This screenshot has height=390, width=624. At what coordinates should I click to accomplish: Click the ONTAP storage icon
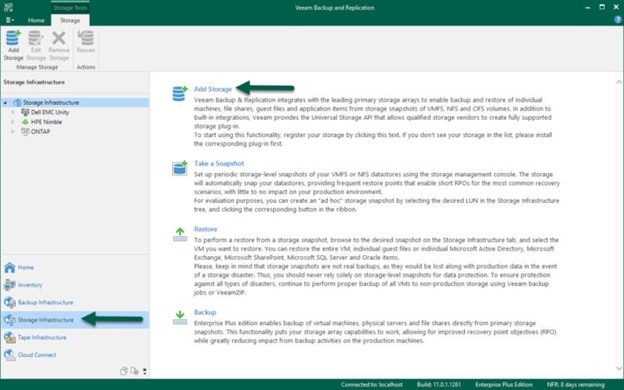pyautogui.click(x=25, y=131)
